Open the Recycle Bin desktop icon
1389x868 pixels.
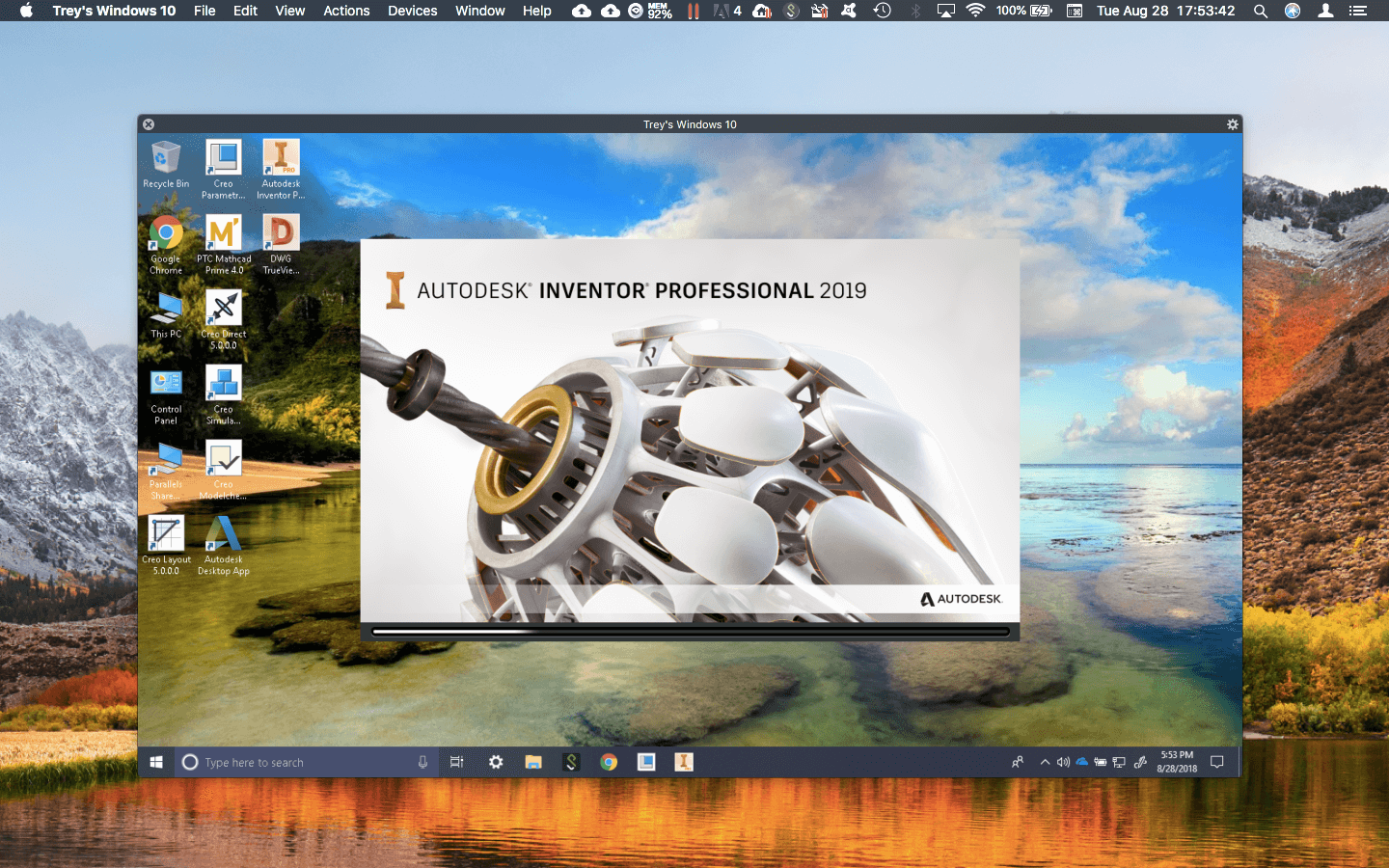166,164
